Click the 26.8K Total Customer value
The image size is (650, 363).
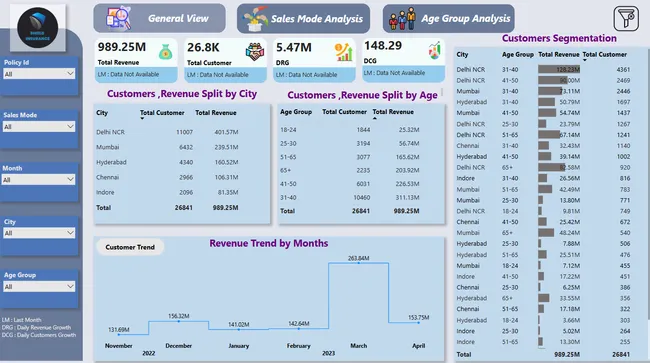pos(203,48)
